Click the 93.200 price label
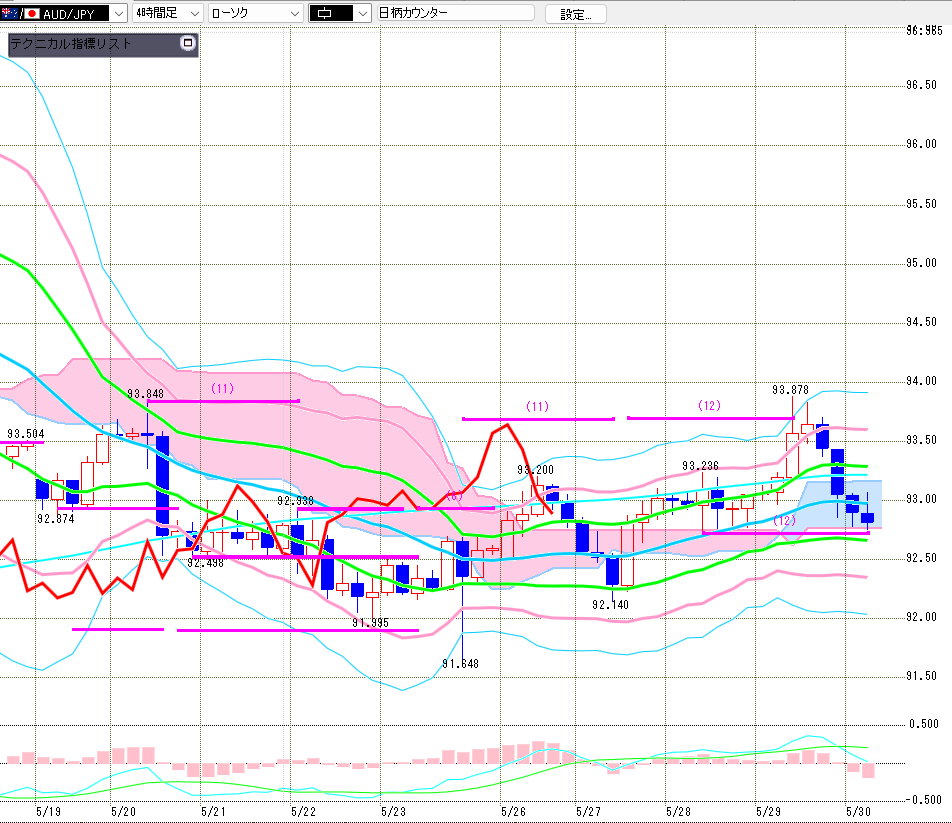Image resolution: width=952 pixels, height=823 pixels. (536, 469)
